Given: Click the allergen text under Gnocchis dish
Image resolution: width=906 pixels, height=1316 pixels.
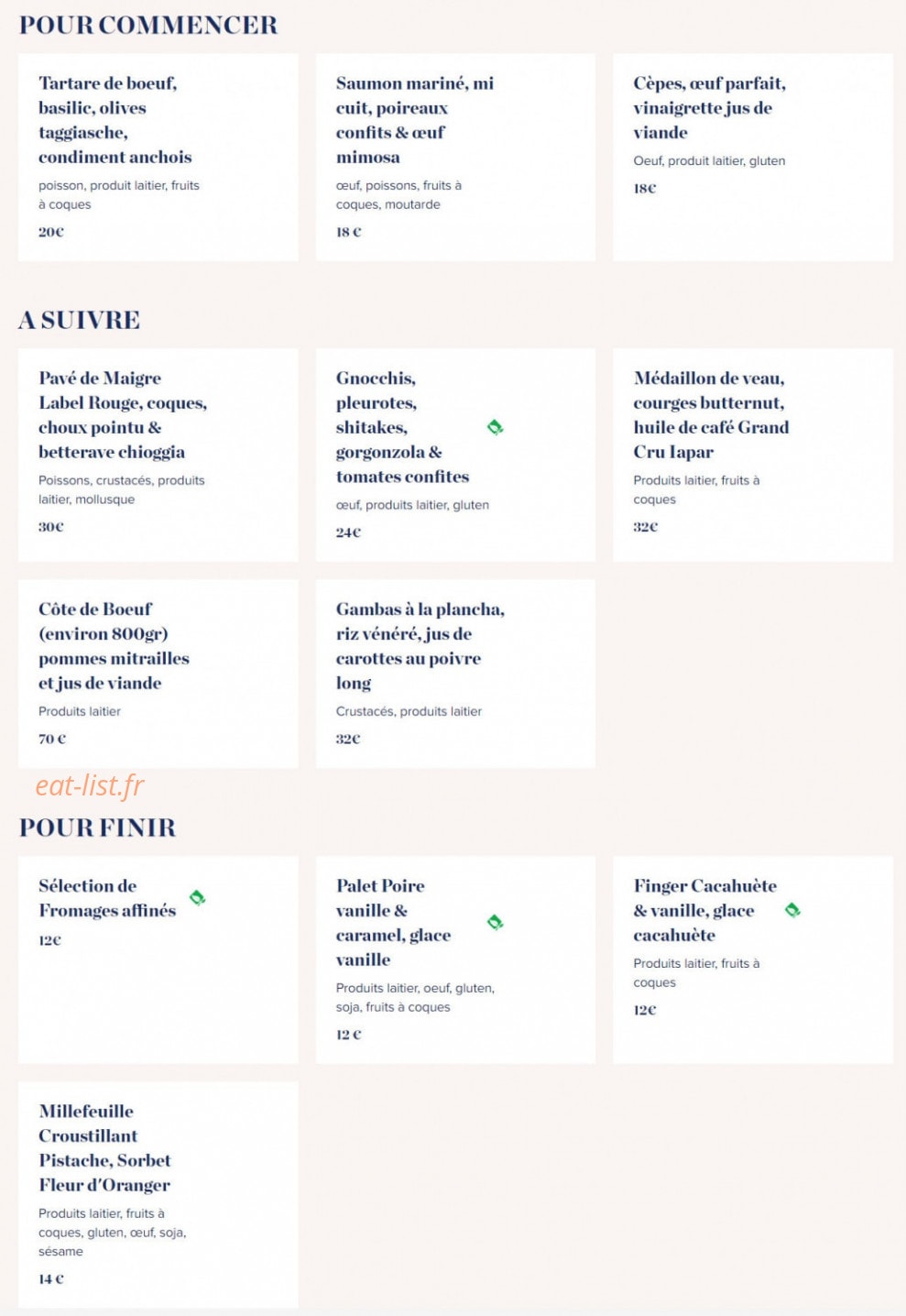Looking at the screenshot, I should coord(412,505).
